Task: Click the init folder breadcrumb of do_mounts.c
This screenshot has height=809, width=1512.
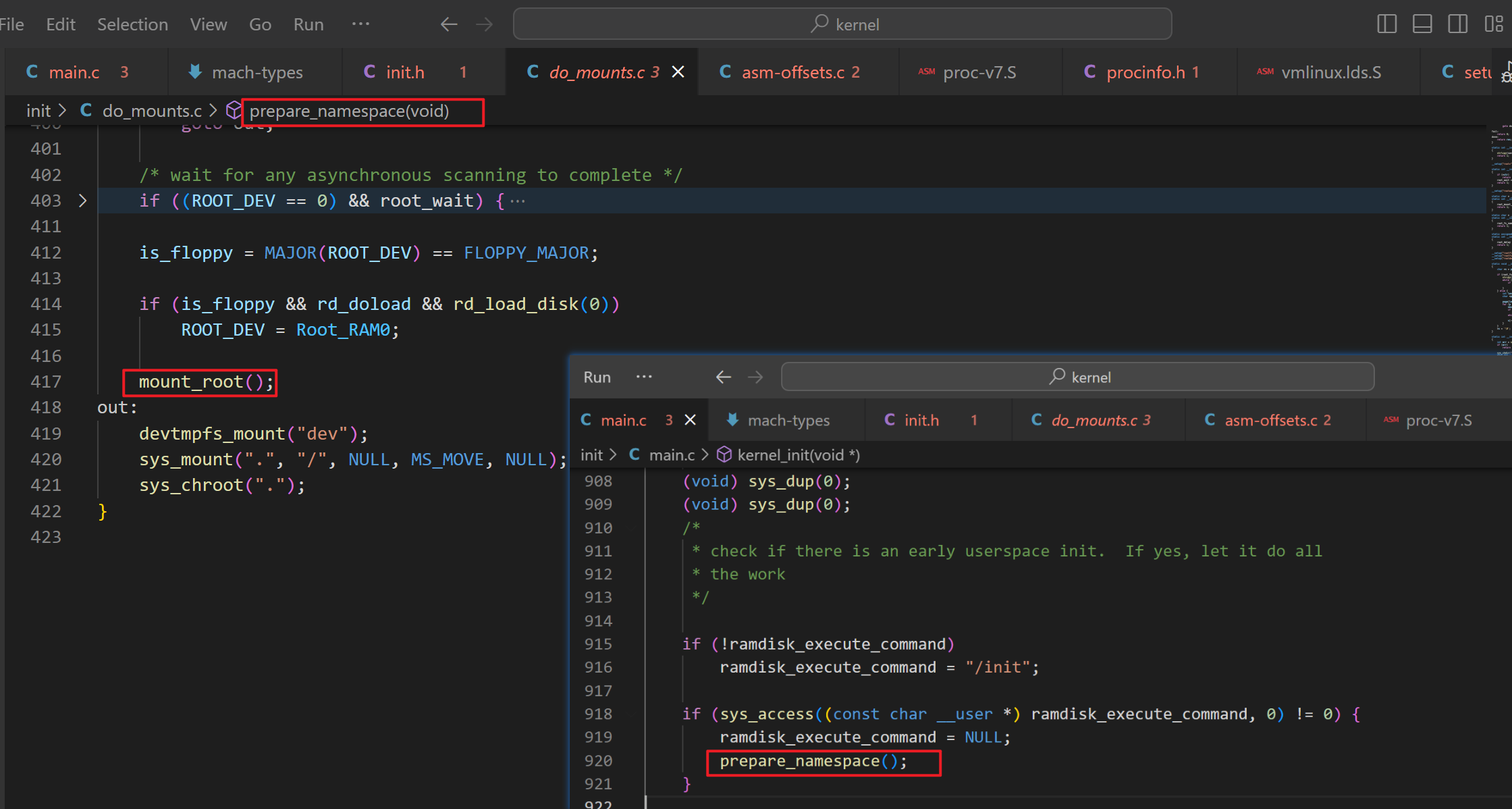Action: click(x=38, y=111)
